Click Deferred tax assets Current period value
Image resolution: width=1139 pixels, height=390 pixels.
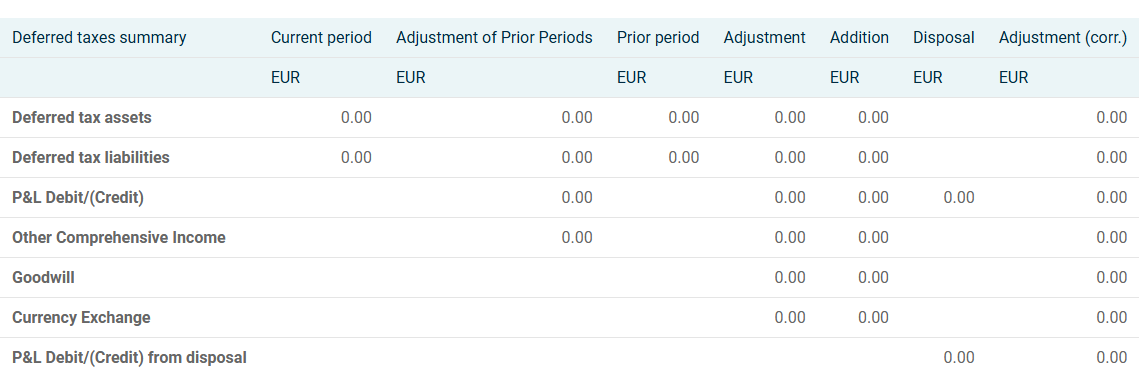click(x=356, y=118)
